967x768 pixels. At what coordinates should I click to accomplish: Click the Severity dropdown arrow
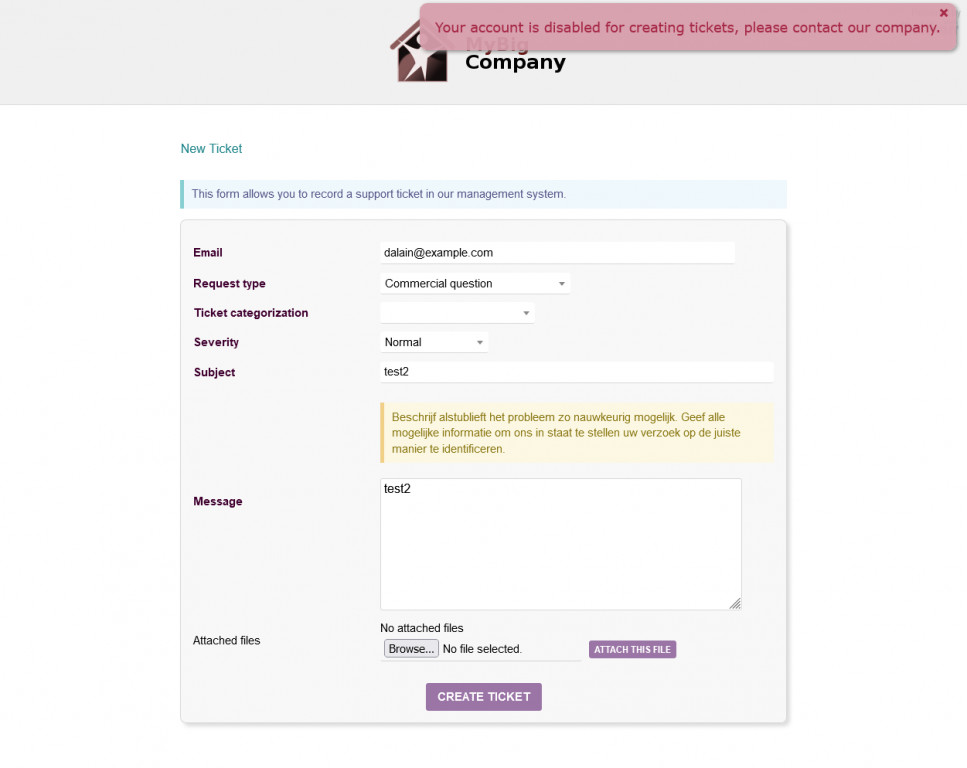point(480,343)
